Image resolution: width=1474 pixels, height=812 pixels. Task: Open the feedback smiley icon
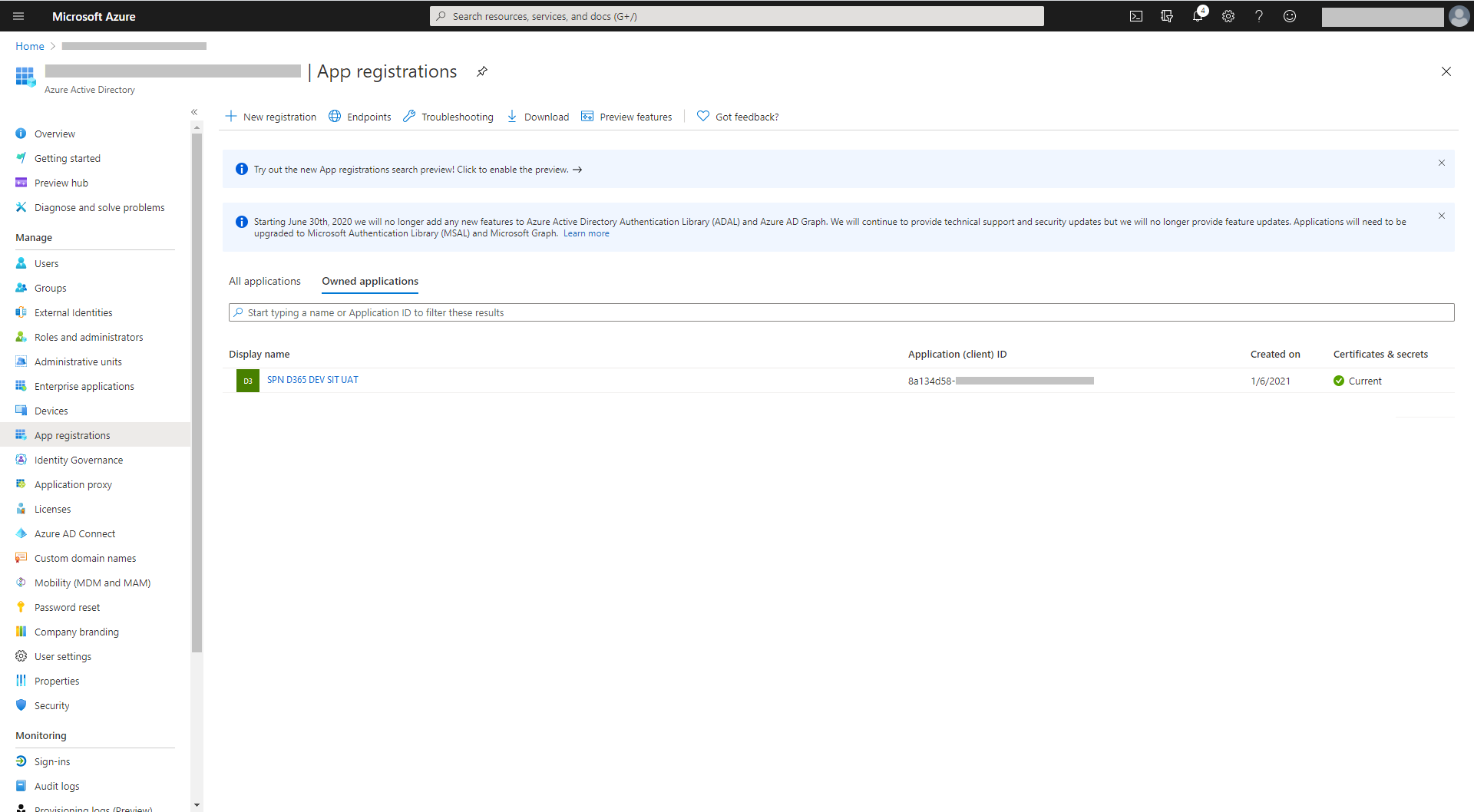tap(1290, 16)
